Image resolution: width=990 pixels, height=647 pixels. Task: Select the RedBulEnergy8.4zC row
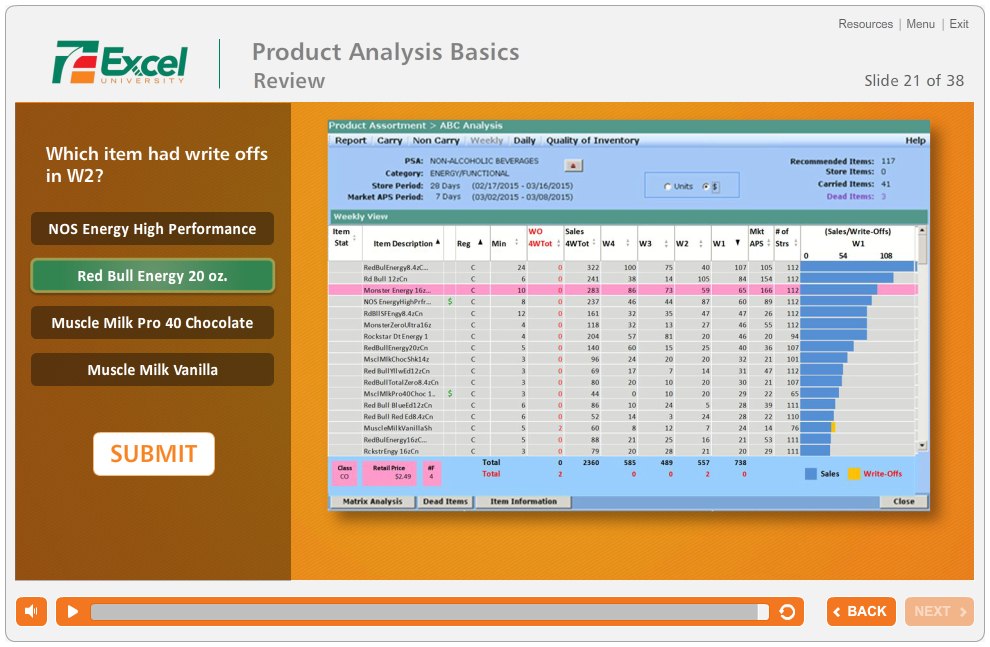(x=622, y=268)
